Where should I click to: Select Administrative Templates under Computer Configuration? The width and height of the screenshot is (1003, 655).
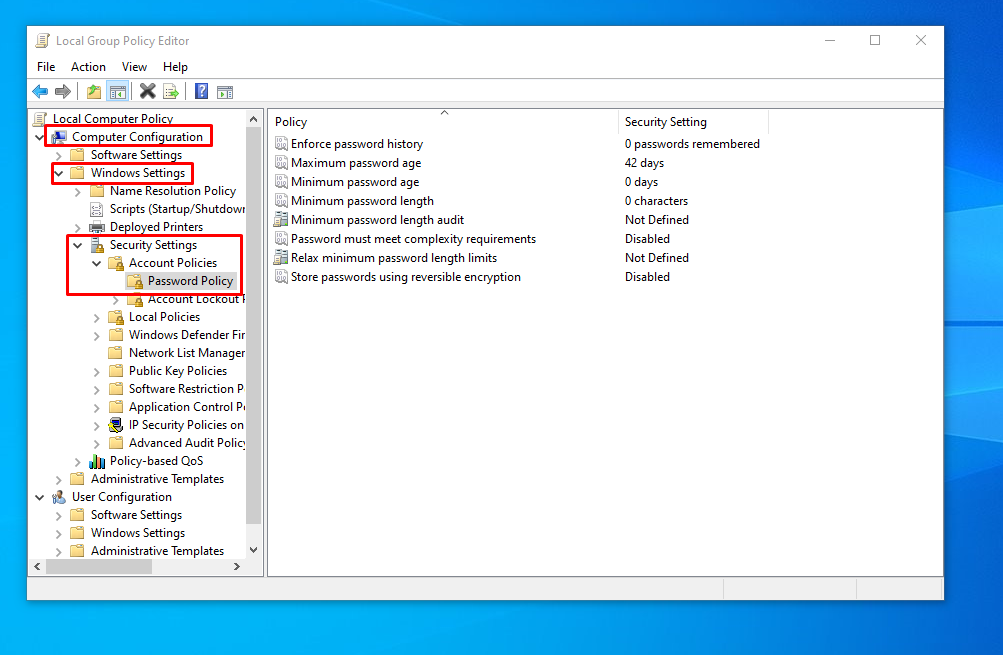157,479
